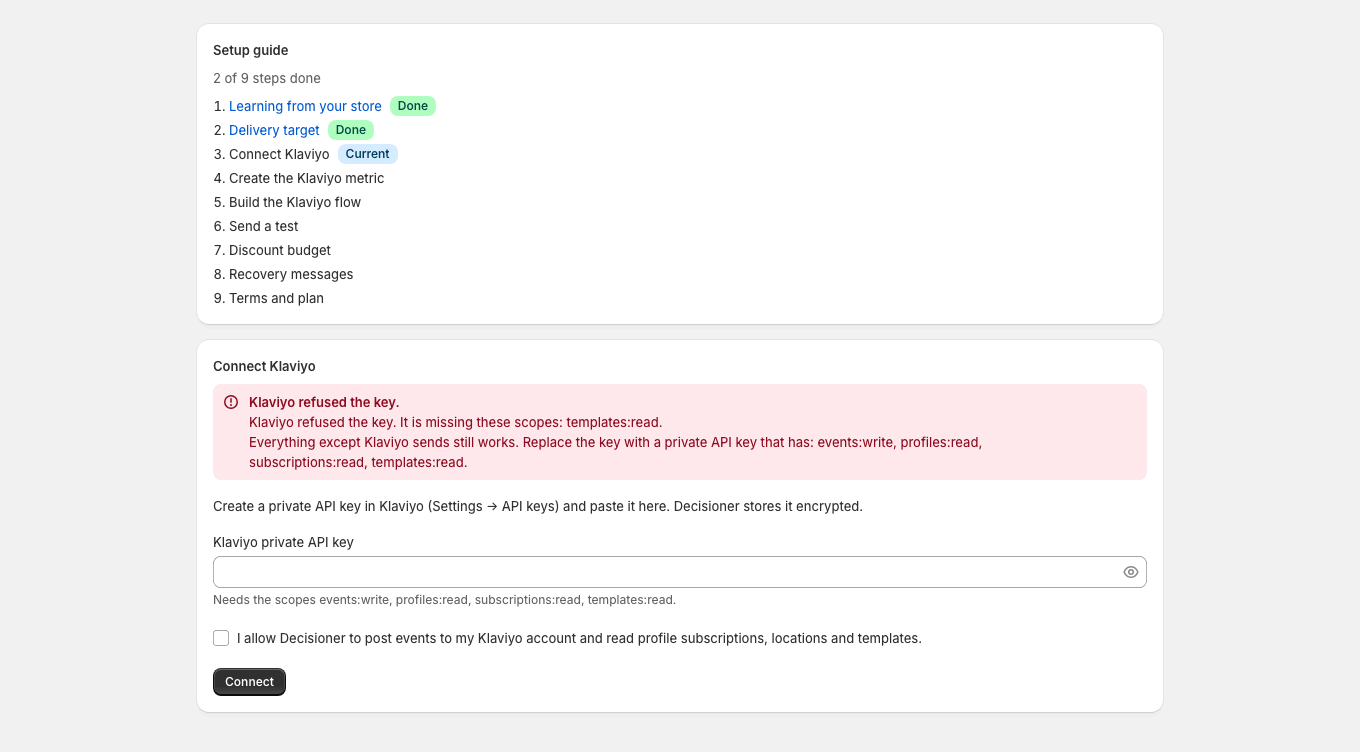Viewport: 1360px width, 752px height.
Task: Click the Done badge beside Delivery target
Action: [351, 130]
